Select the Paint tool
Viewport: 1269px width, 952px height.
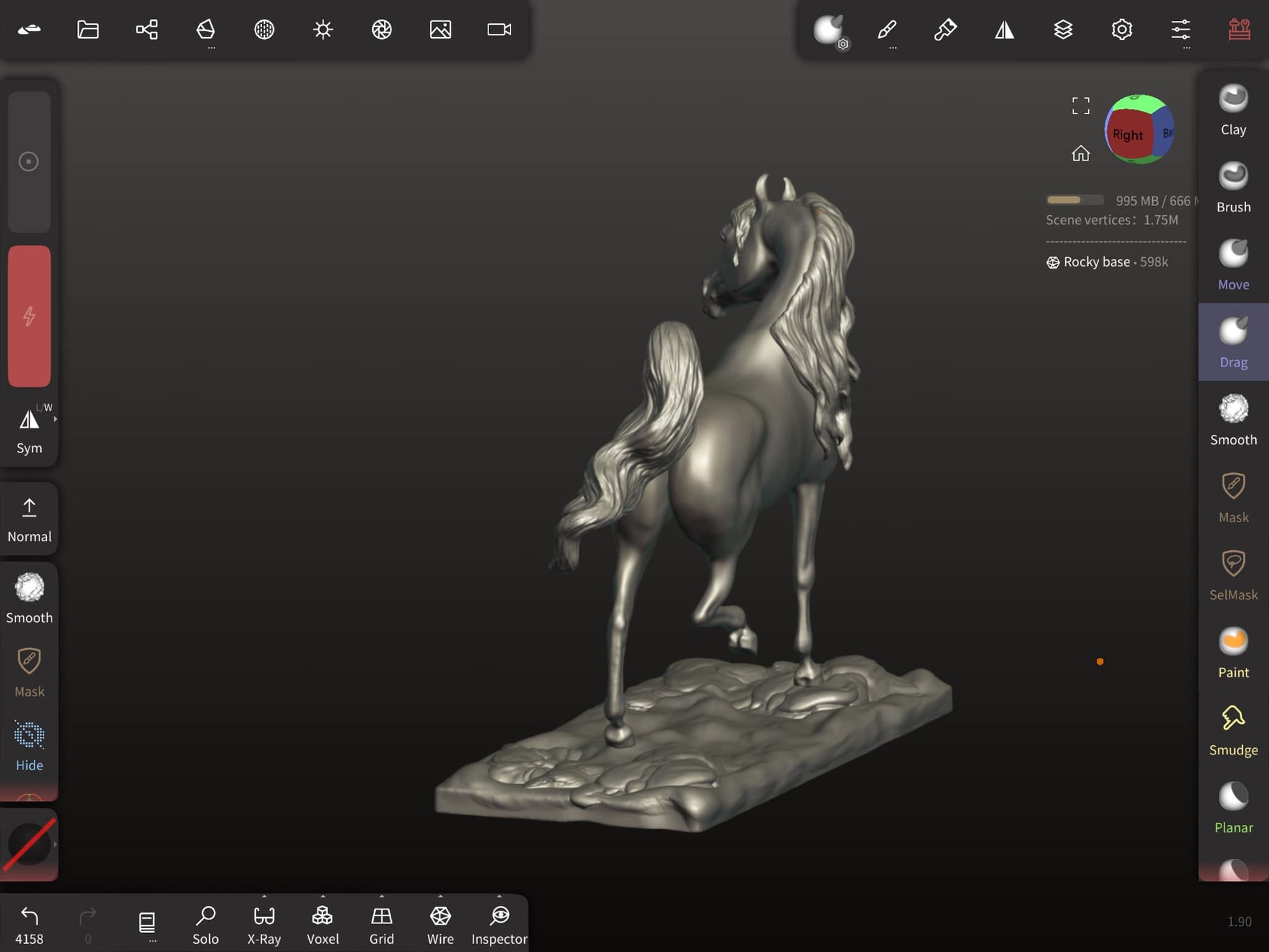click(1232, 653)
